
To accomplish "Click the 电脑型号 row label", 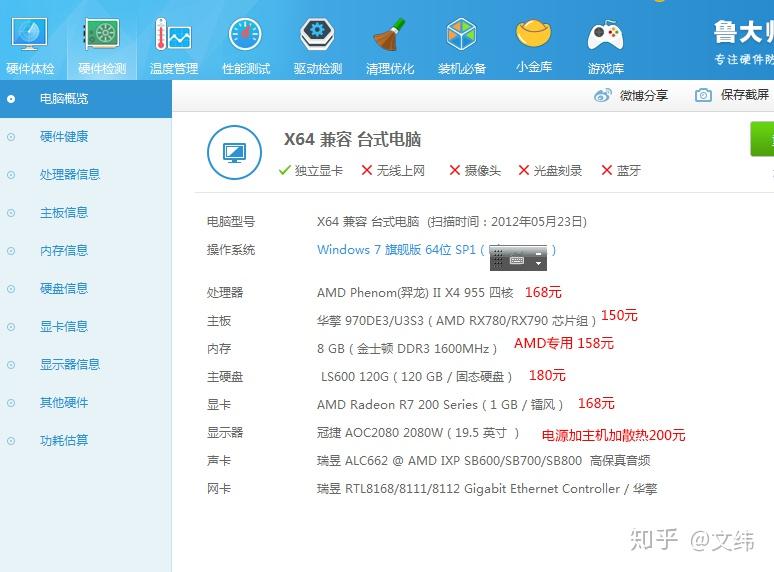I will tap(231, 222).
